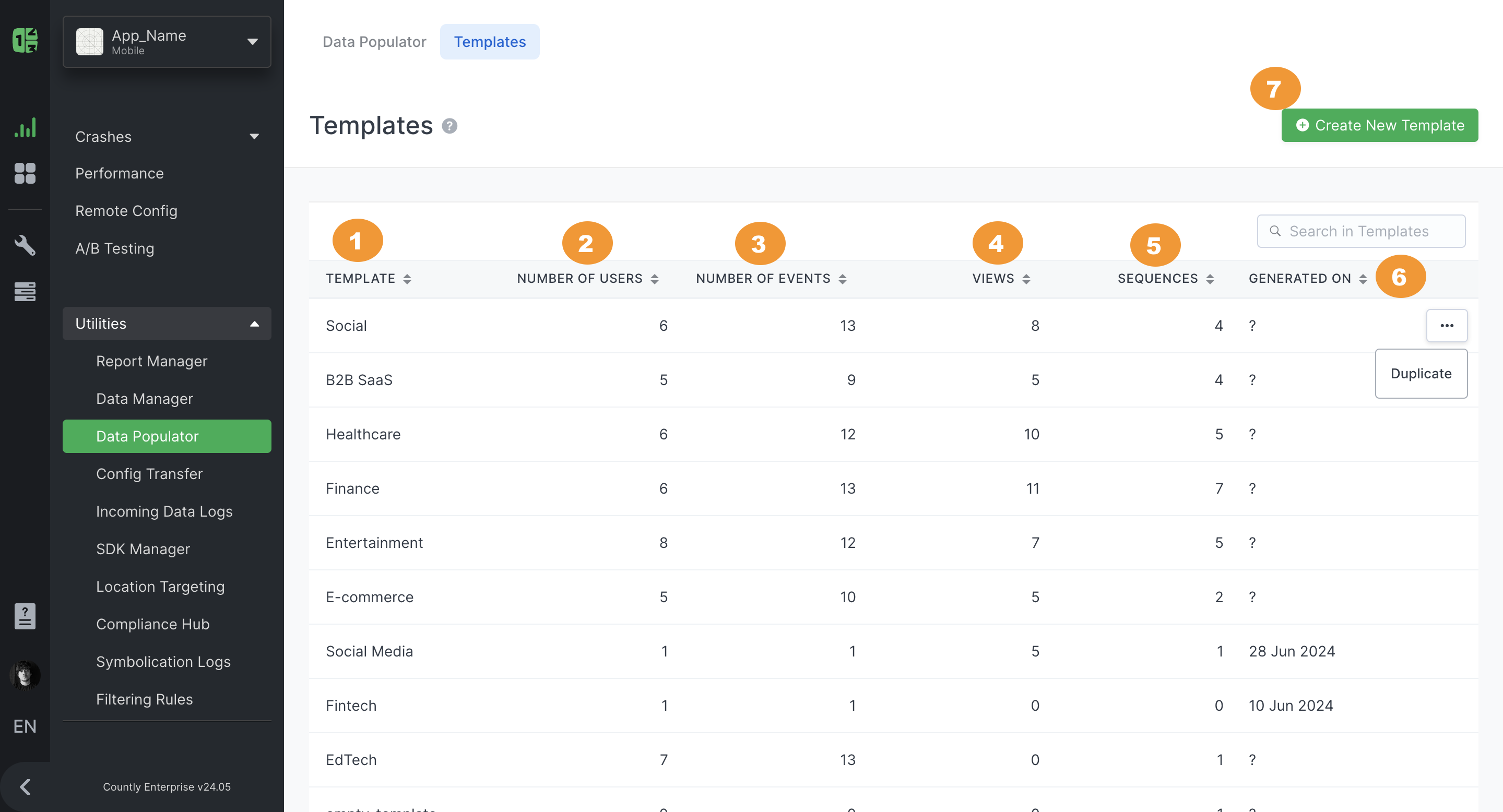Screen dimensions: 1503x812
Task: Click the Finance template name
Action: [x=352, y=488]
